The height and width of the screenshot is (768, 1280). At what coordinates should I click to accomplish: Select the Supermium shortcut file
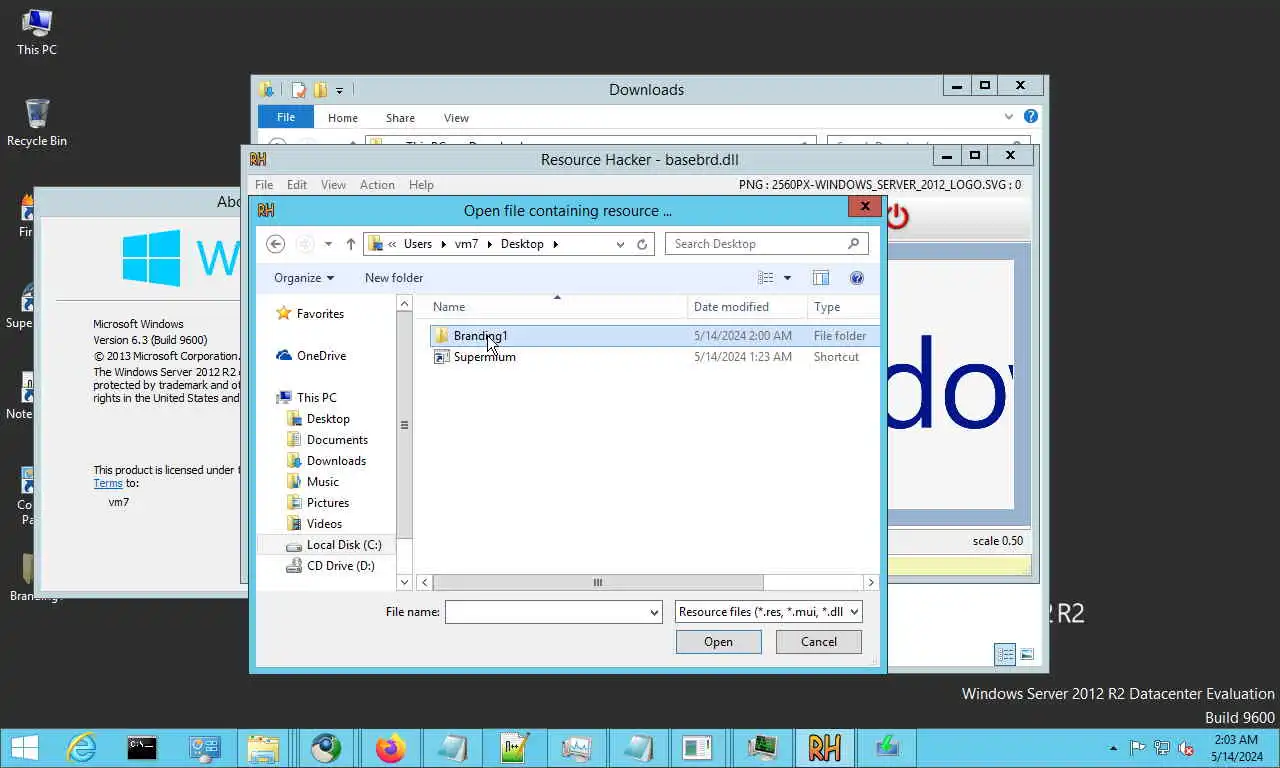484,357
